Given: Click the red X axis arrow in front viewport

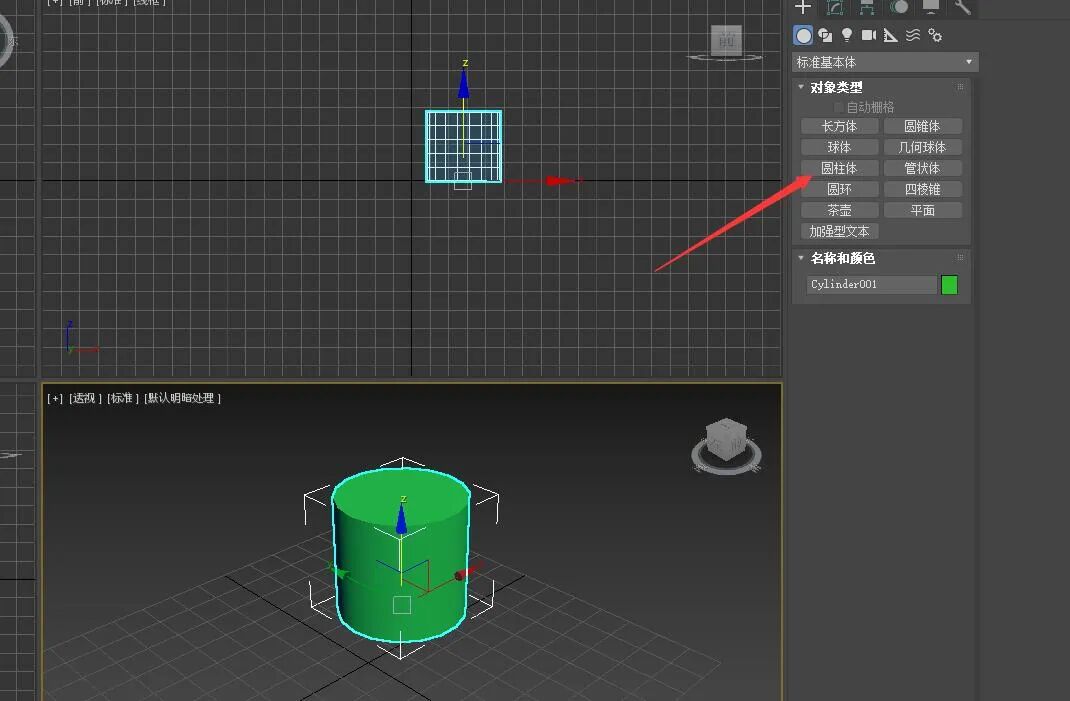Looking at the screenshot, I should 561,181.
